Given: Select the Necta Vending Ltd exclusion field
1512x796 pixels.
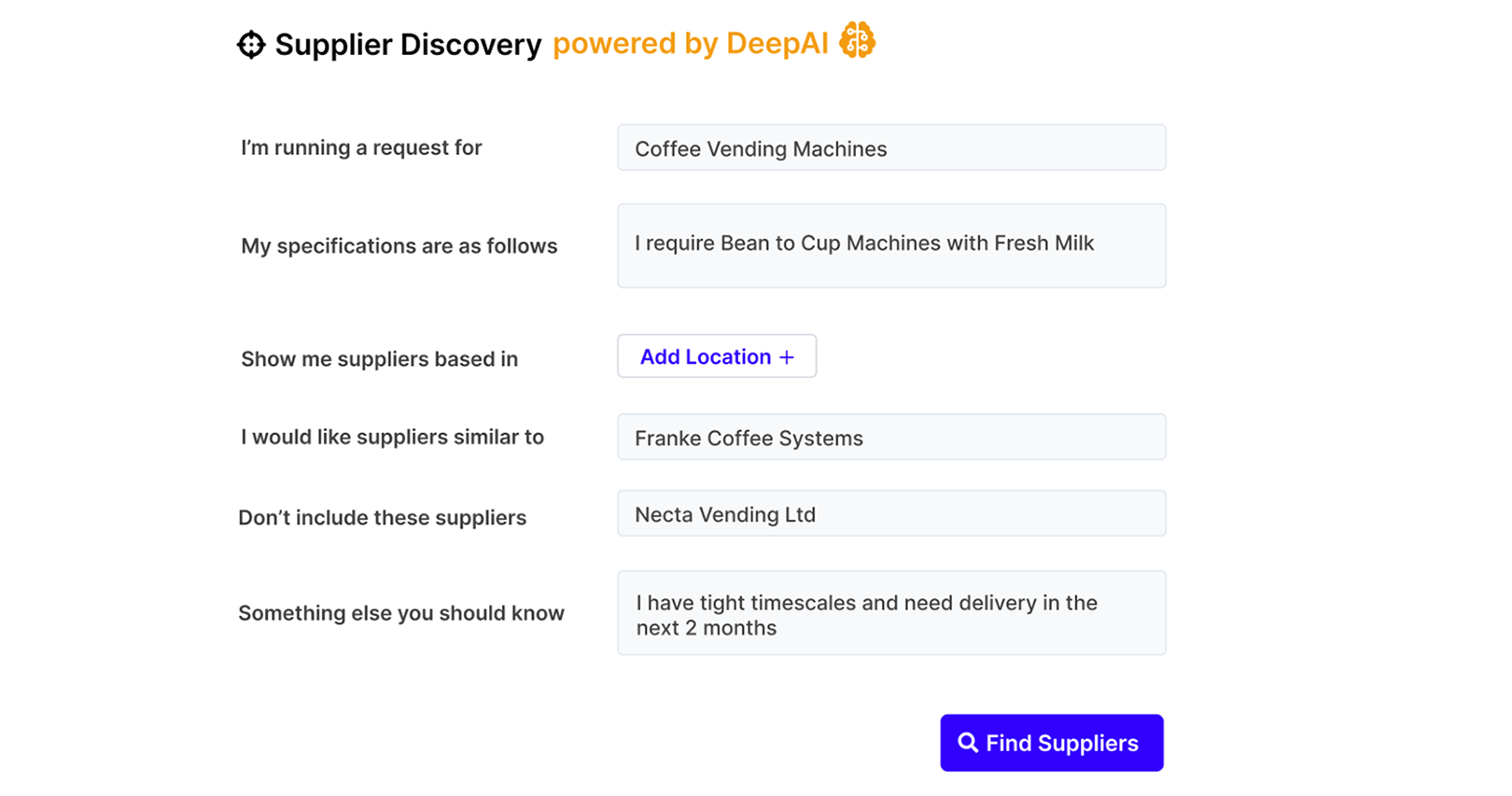Looking at the screenshot, I should point(891,513).
